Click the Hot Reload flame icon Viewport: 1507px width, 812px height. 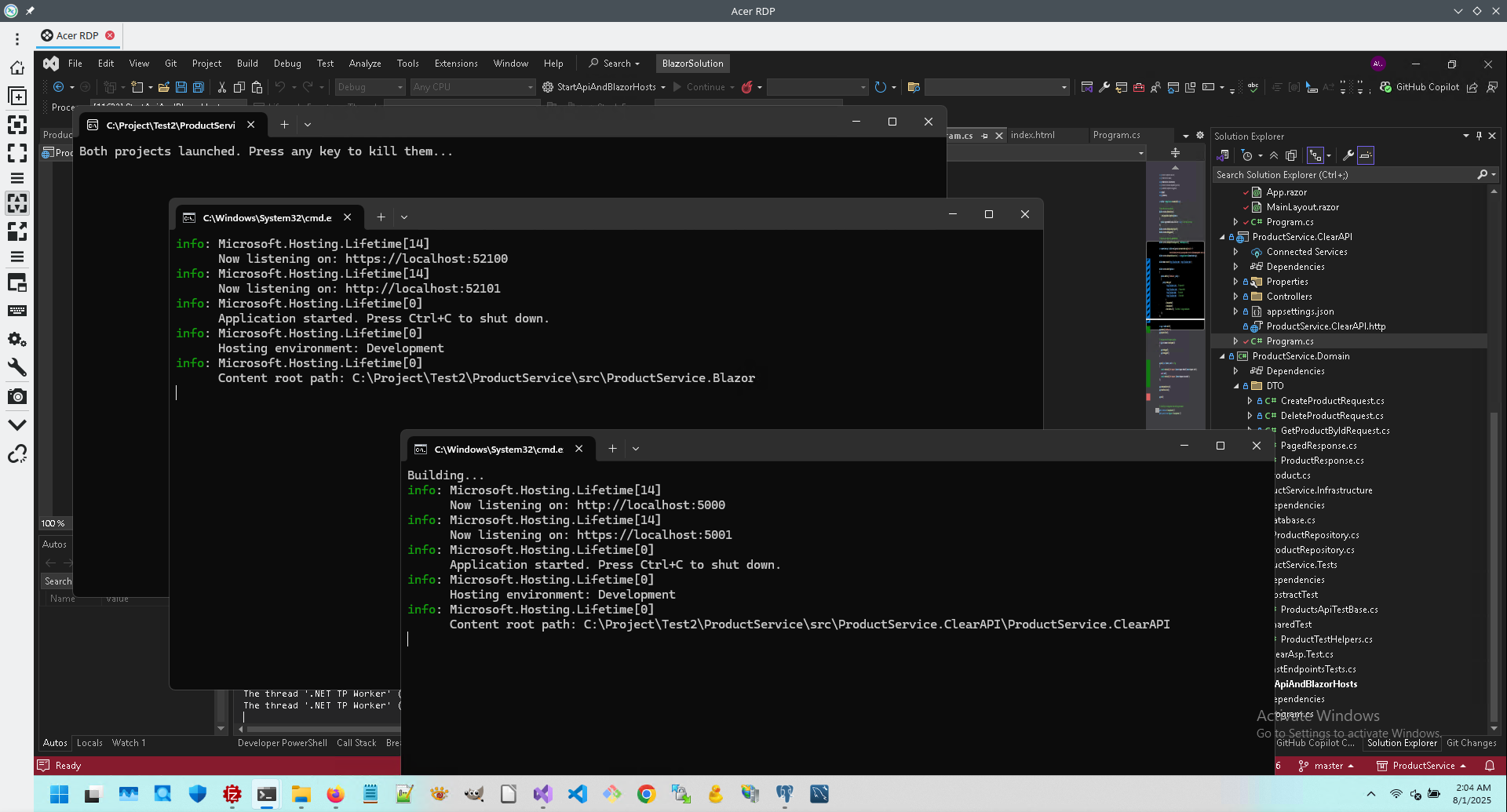click(747, 87)
